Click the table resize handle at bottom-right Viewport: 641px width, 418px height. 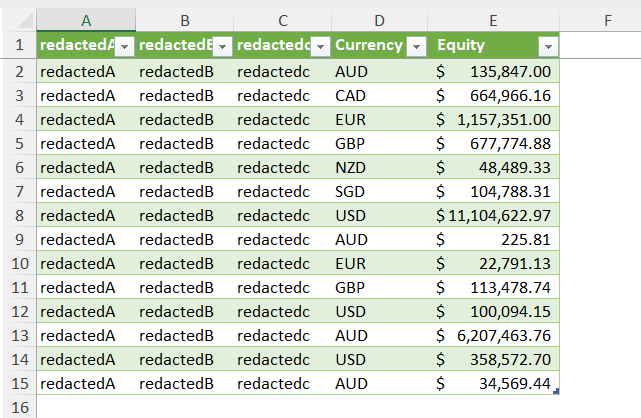tap(556, 391)
